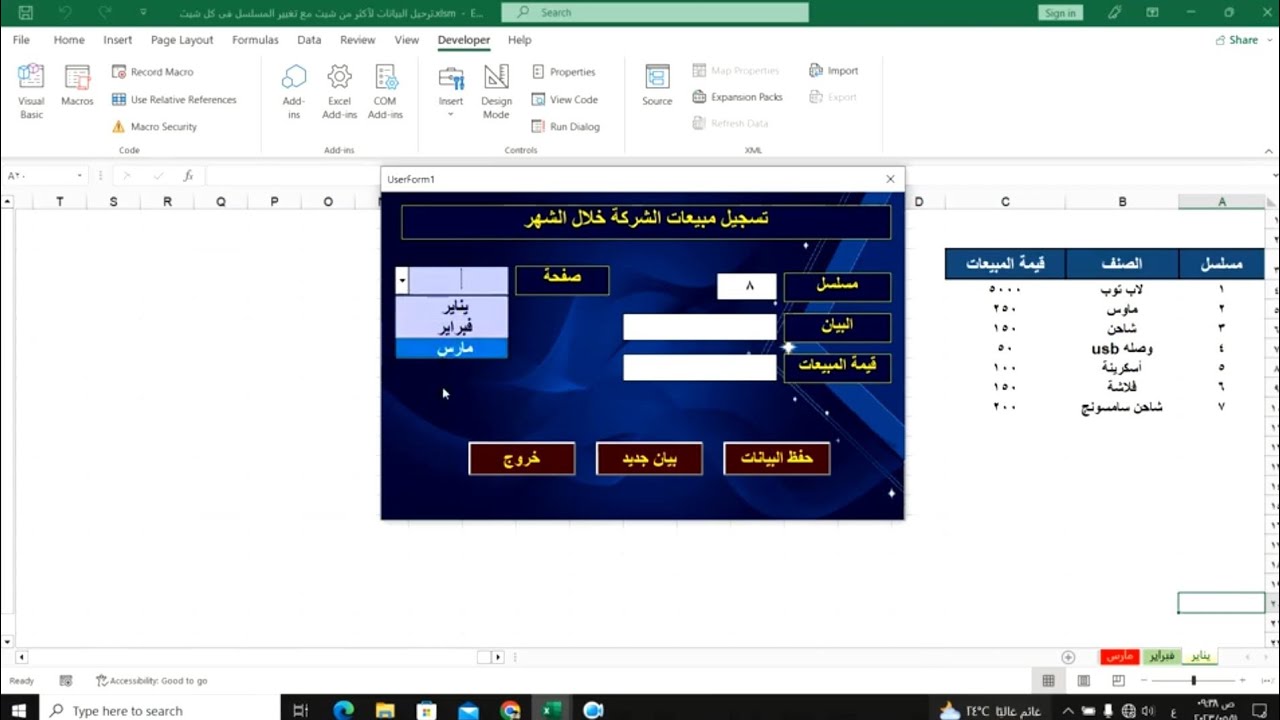The image size is (1280, 720).
Task: Open the XML Source pane
Action: [x=657, y=85]
